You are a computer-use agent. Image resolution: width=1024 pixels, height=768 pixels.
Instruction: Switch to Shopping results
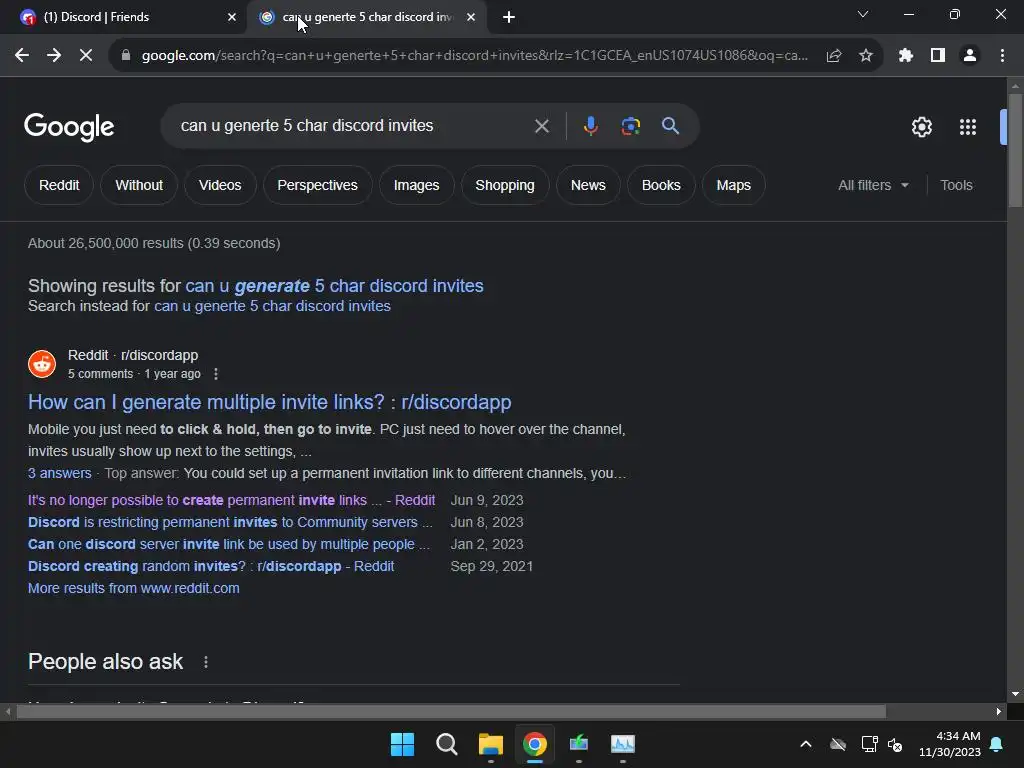pyautogui.click(x=505, y=185)
